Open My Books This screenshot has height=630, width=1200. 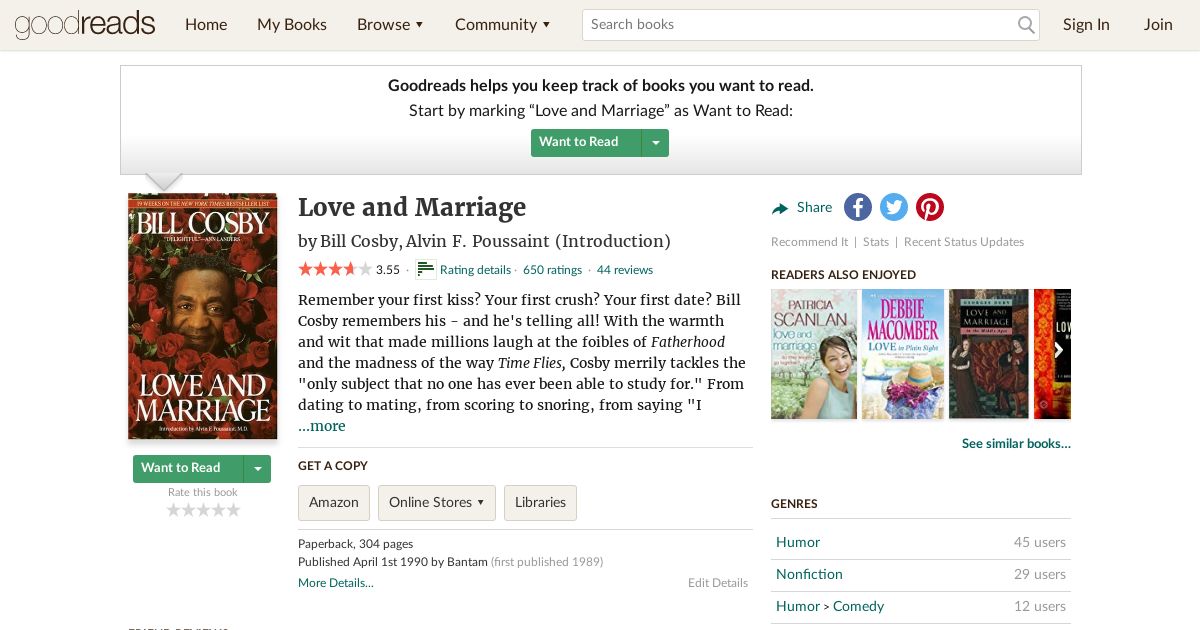tap(292, 25)
